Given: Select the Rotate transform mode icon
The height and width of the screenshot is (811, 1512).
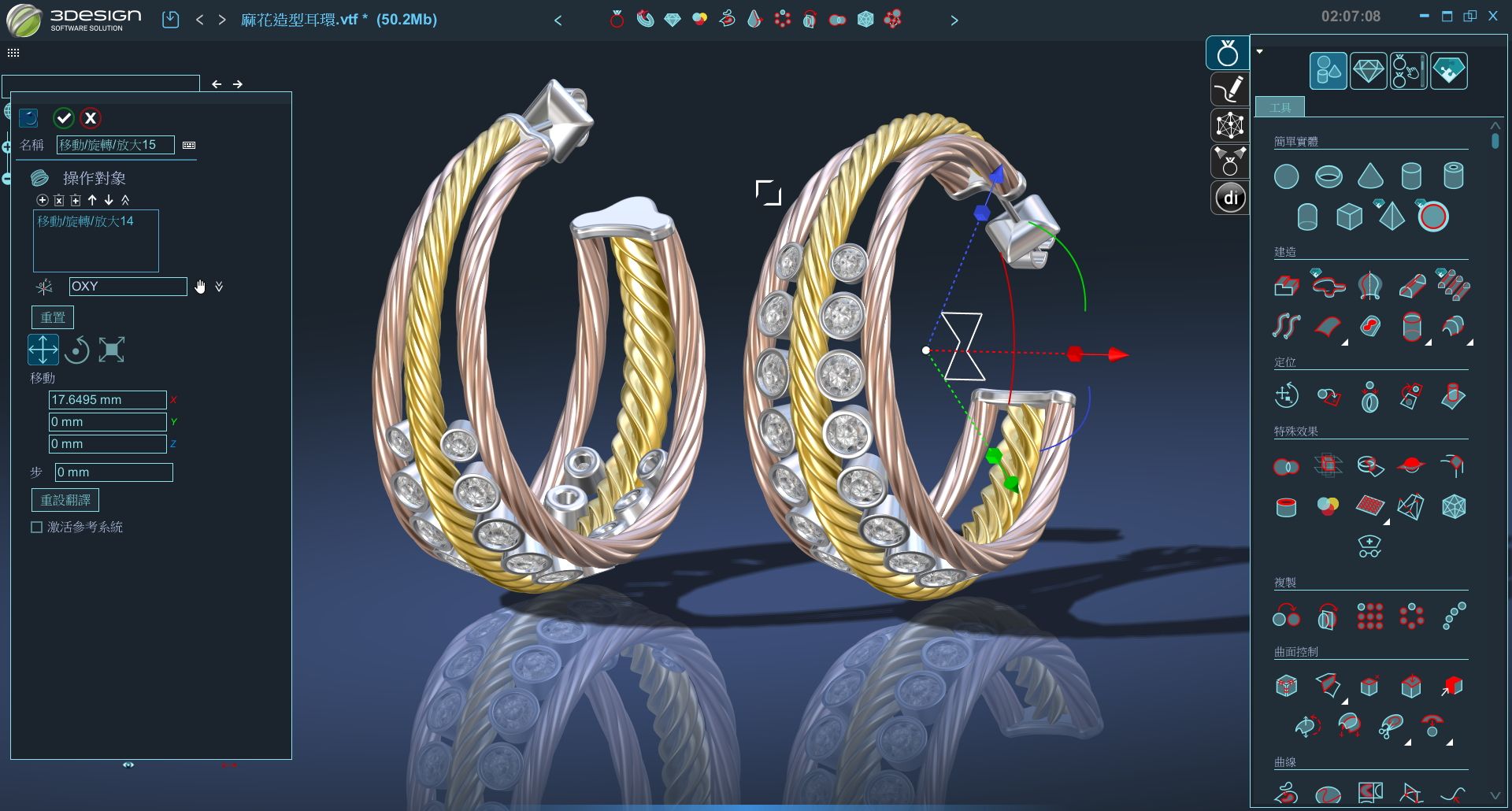Looking at the screenshot, I should pyautogui.click(x=77, y=350).
